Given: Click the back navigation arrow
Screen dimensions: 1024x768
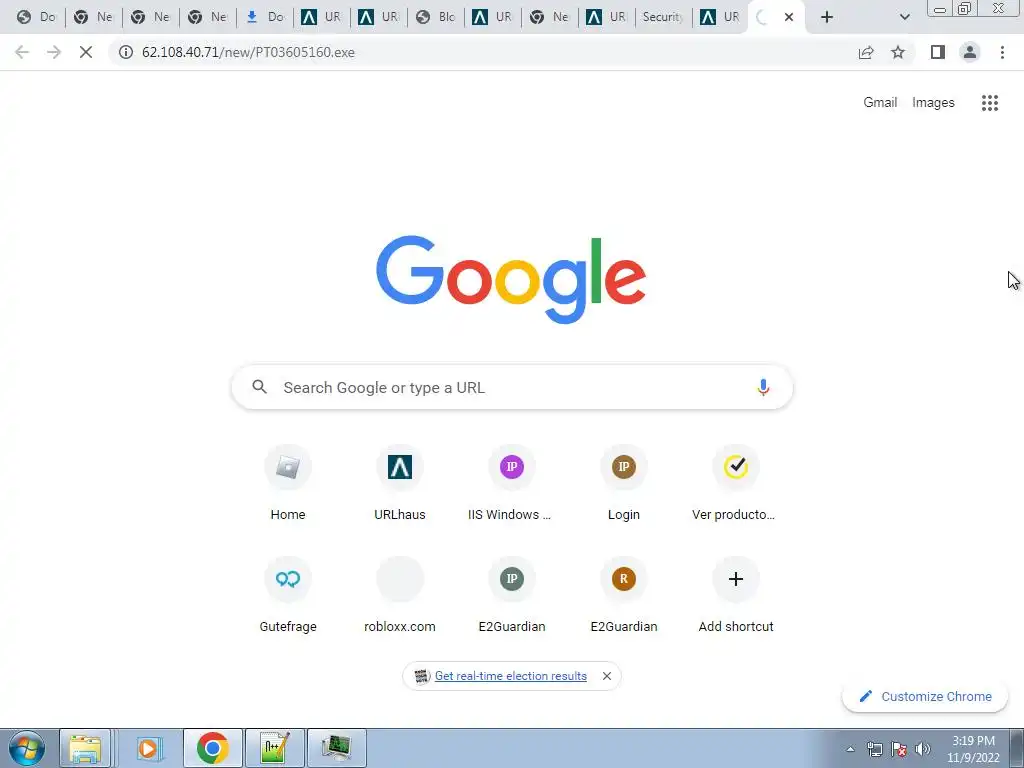Looking at the screenshot, I should (x=22, y=52).
